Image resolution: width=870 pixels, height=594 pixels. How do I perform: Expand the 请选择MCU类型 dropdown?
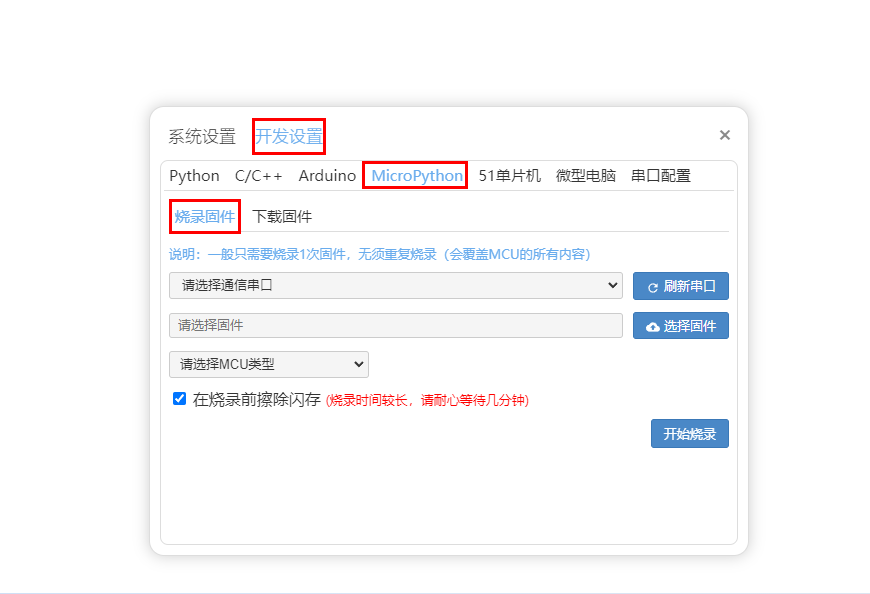pos(269,364)
